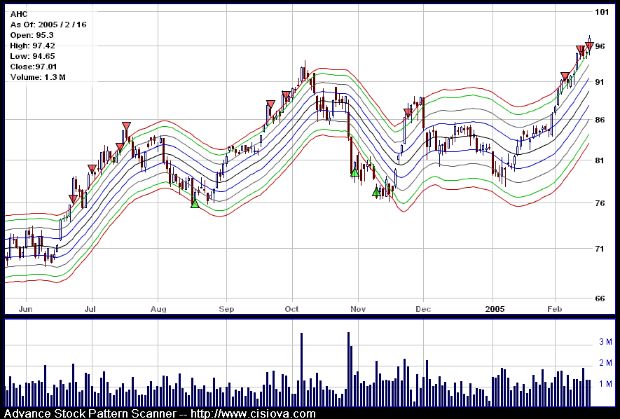Viewport: 620px width, 419px height.
Task: Click the 81 price axis label
Action: point(600,160)
